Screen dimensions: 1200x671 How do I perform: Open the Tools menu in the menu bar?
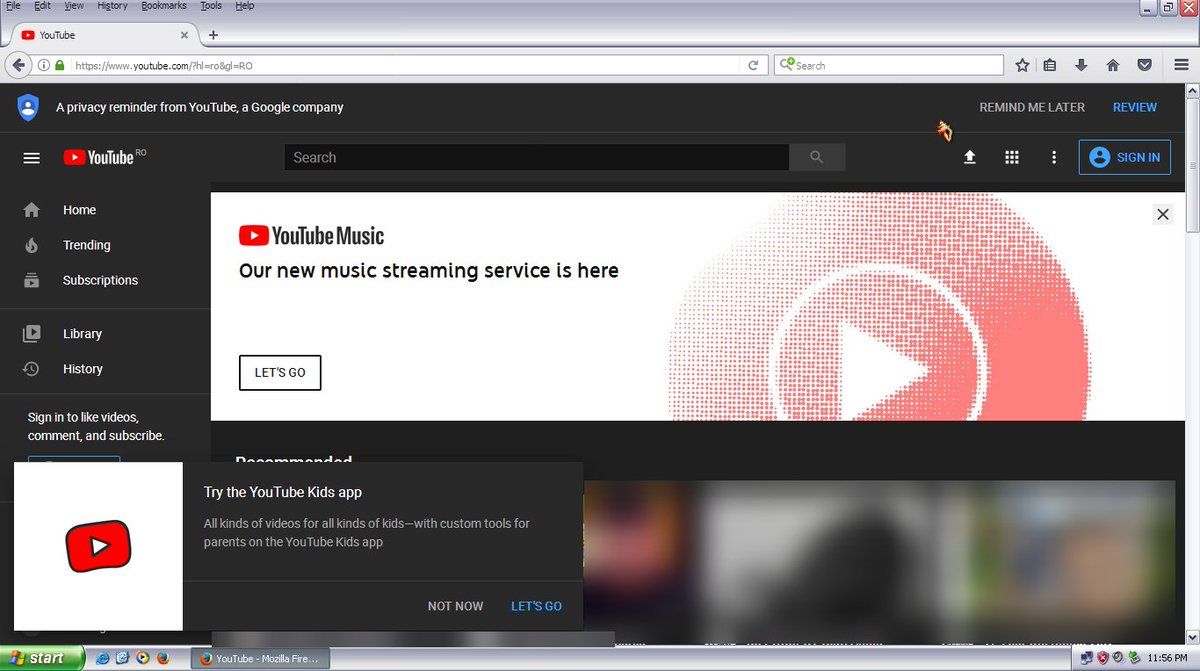coord(211,6)
